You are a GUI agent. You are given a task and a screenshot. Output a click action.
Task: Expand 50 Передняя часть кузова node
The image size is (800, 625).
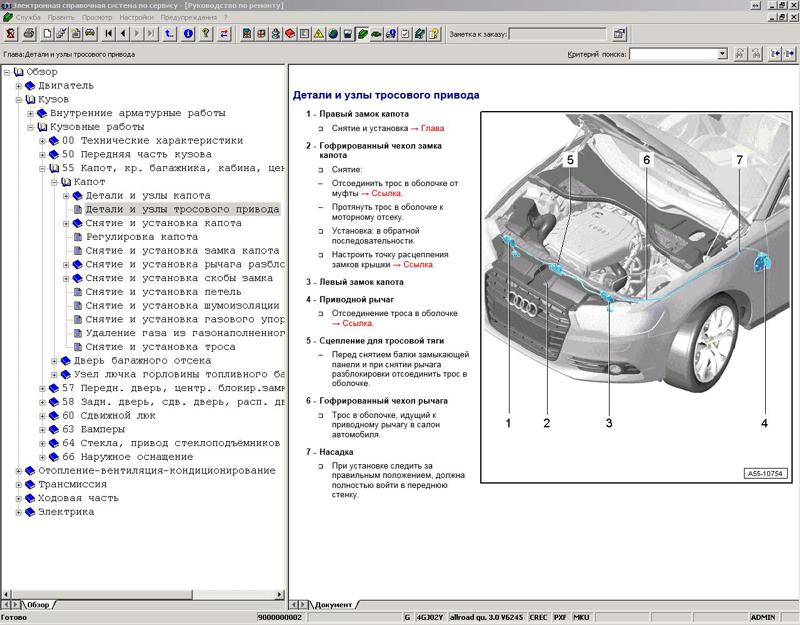(x=42, y=155)
